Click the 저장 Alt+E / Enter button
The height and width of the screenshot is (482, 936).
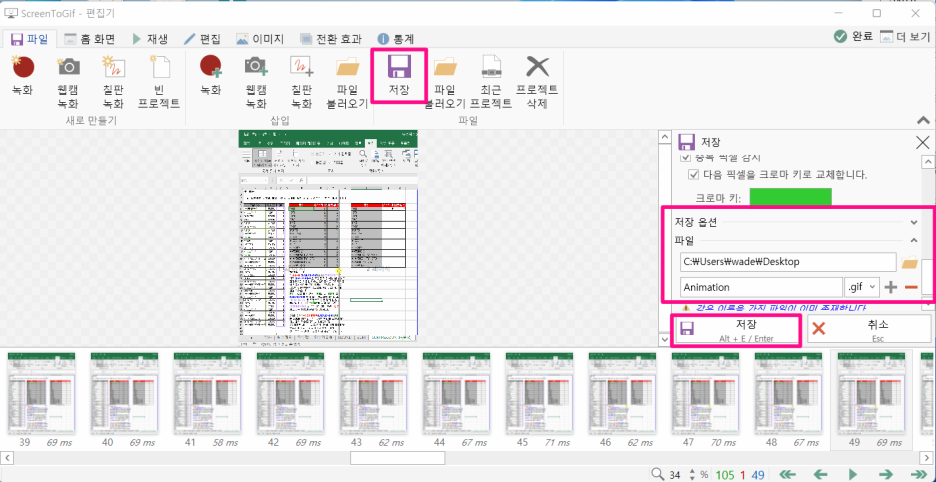(x=735, y=330)
